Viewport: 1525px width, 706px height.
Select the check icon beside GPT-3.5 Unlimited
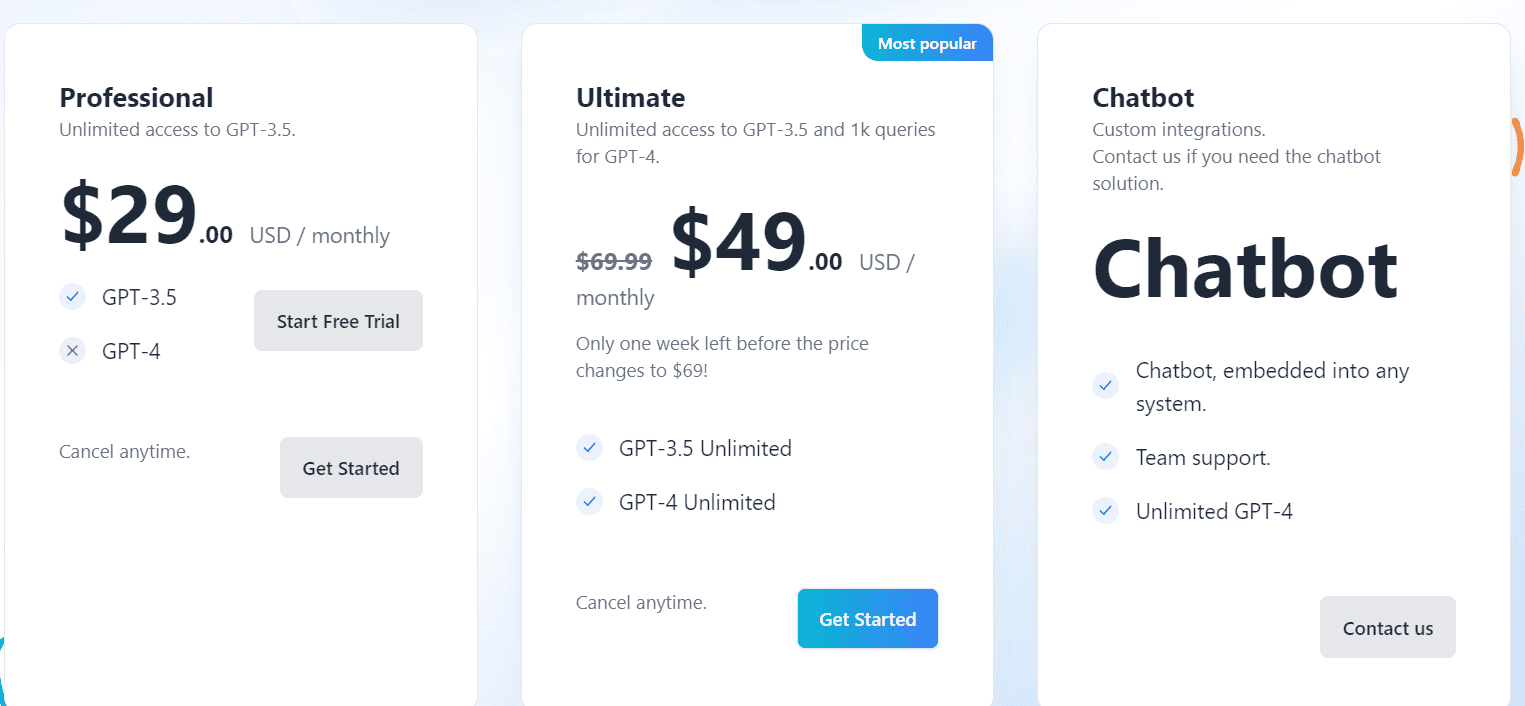(589, 447)
